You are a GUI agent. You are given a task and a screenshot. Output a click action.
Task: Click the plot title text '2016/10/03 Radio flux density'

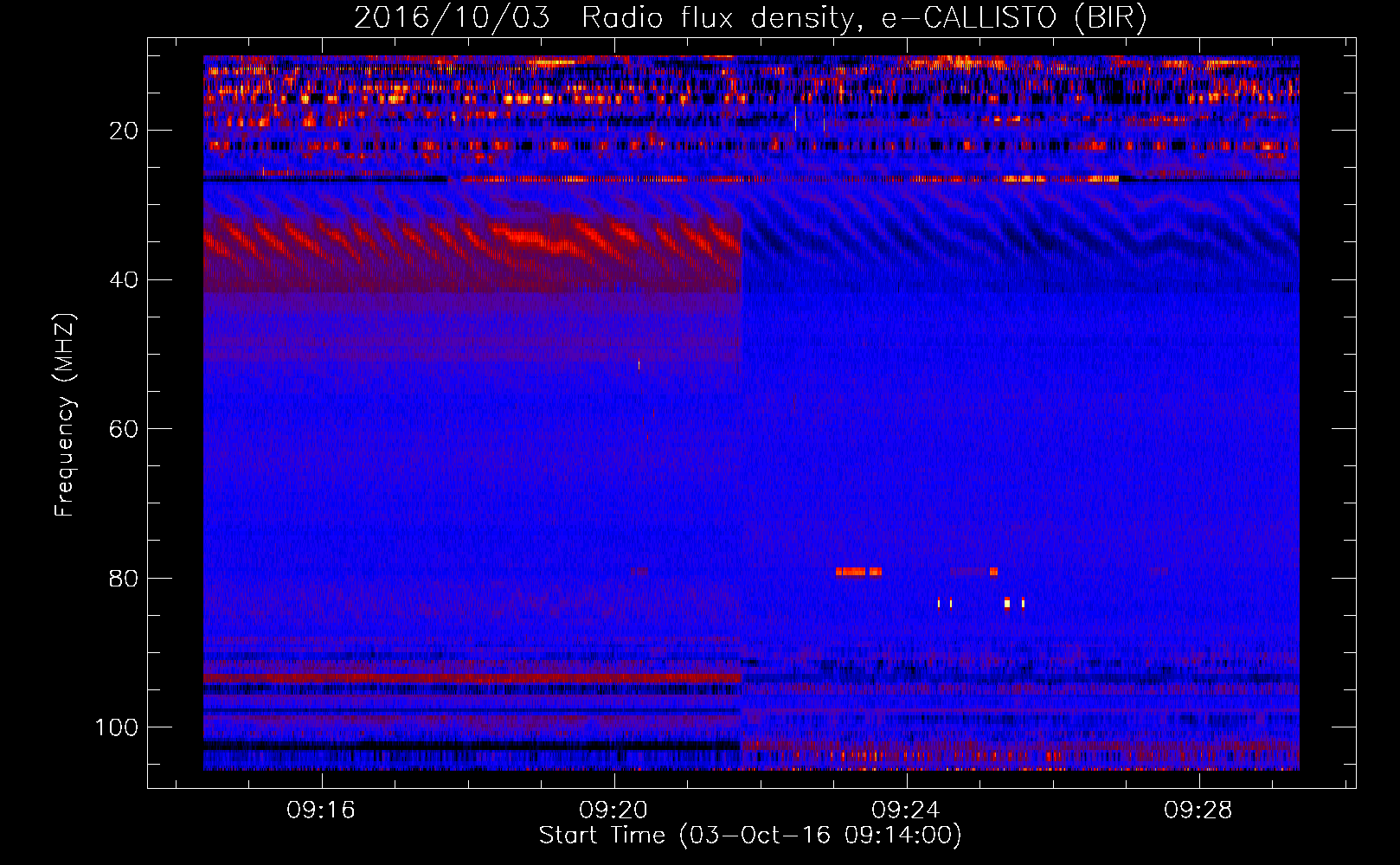tap(603, 18)
